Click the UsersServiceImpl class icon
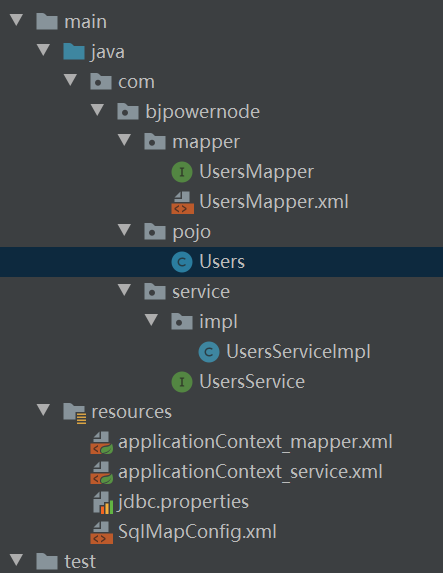This screenshot has height=573, width=443. [x=209, y=352]
